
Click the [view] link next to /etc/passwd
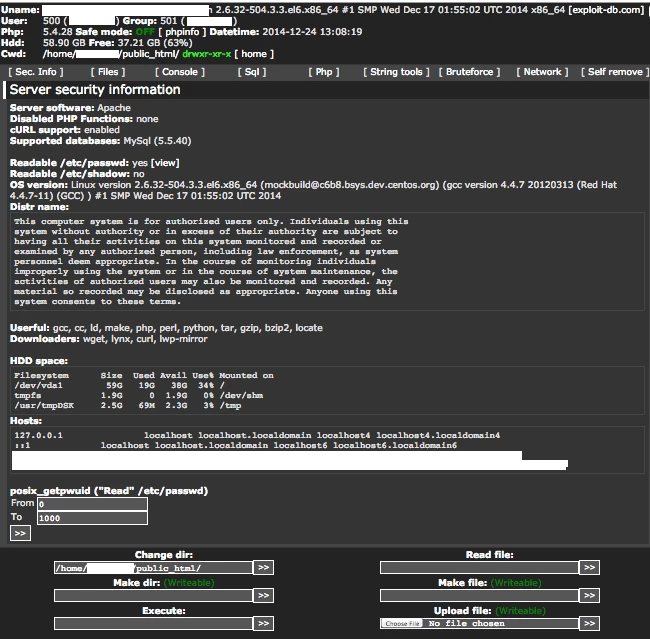click(x=165, y=162)
